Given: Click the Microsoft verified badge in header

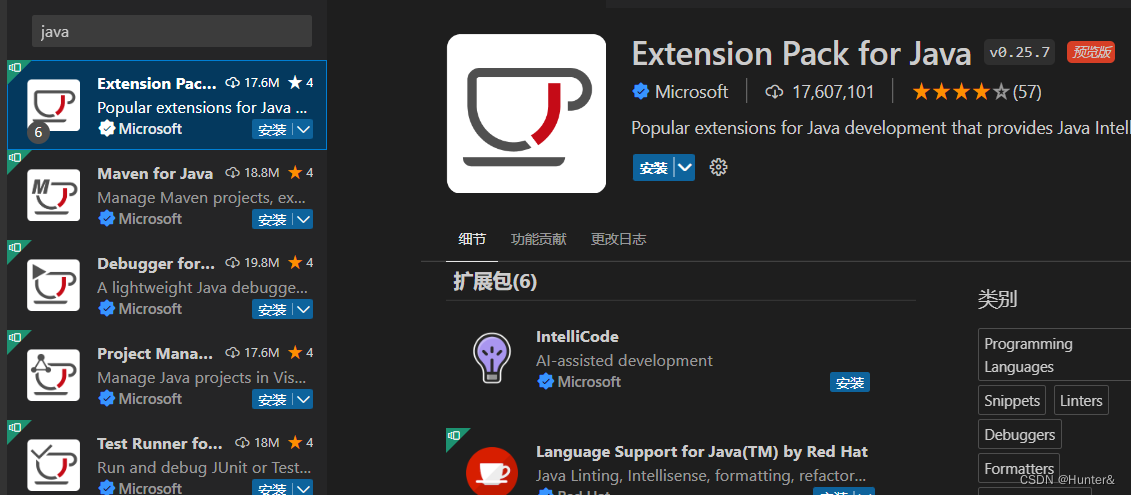Looking at the screenshot, I should tap(640, 92).
